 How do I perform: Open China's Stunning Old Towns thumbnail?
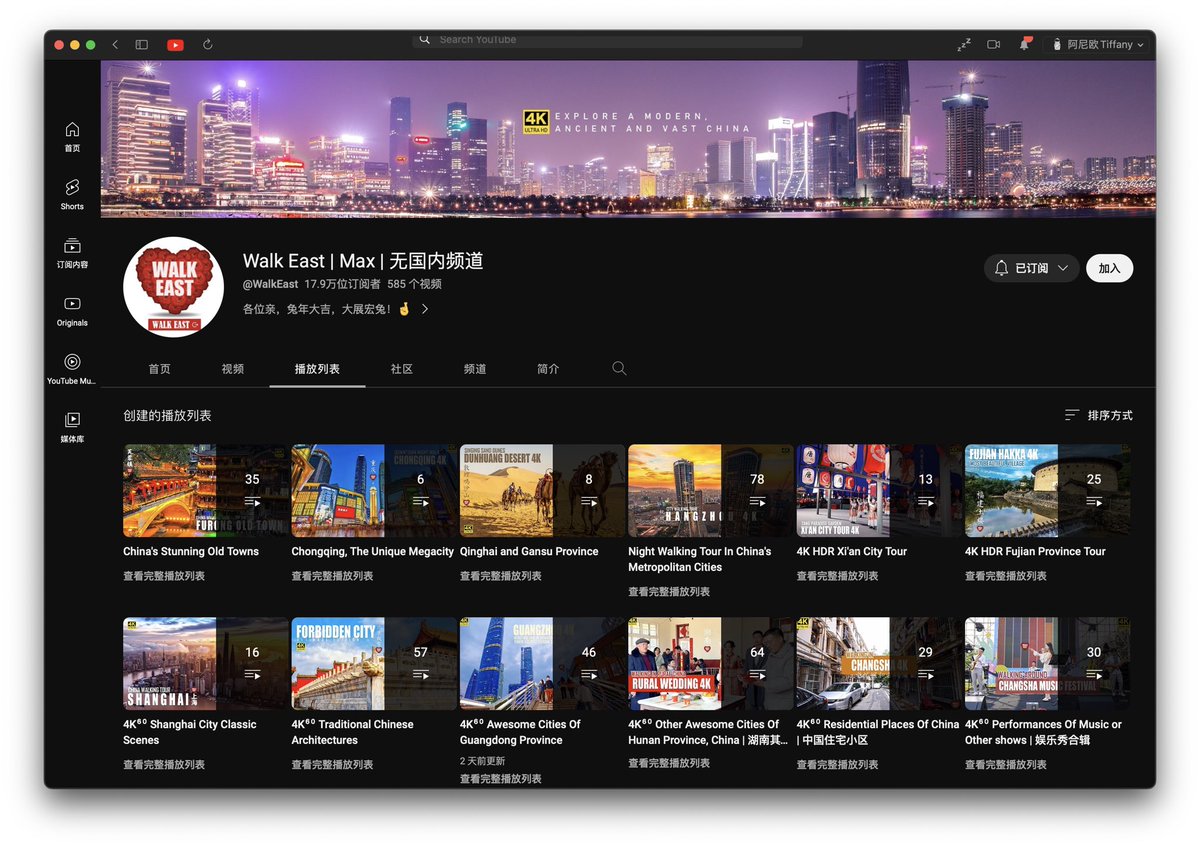pyautogui.click(x=205, y=491)
